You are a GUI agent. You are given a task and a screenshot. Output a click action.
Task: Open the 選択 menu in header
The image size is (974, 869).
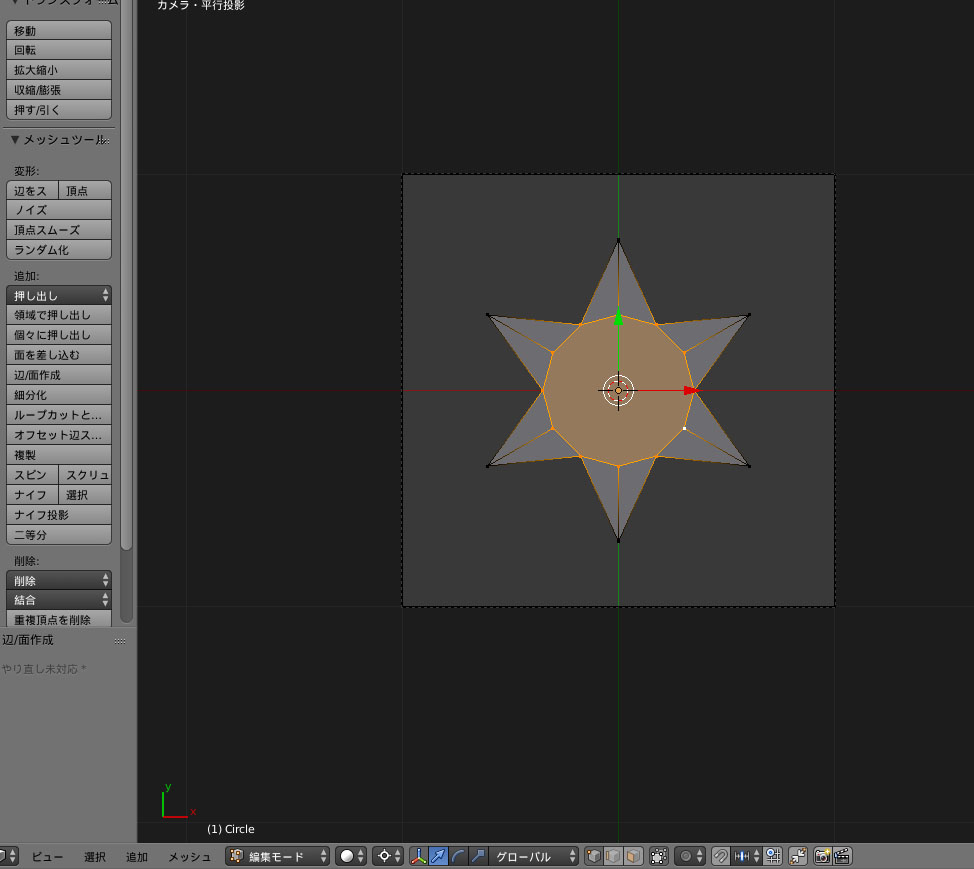[x=94, y=857]
